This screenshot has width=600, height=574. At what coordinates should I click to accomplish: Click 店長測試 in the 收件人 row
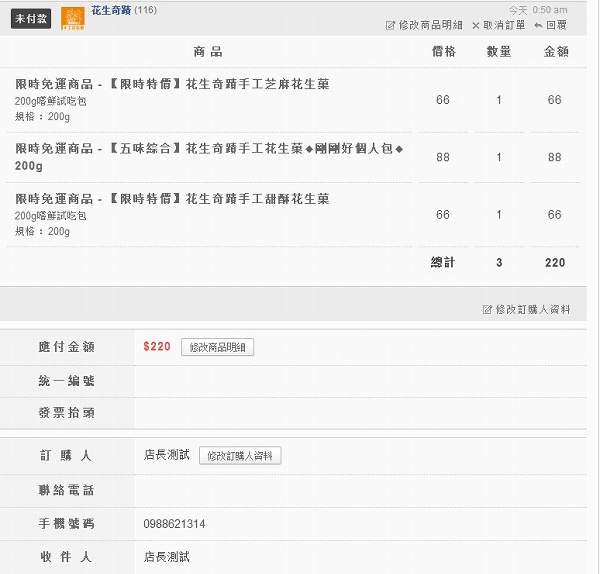pyautogui.click(x=167, y=557)
